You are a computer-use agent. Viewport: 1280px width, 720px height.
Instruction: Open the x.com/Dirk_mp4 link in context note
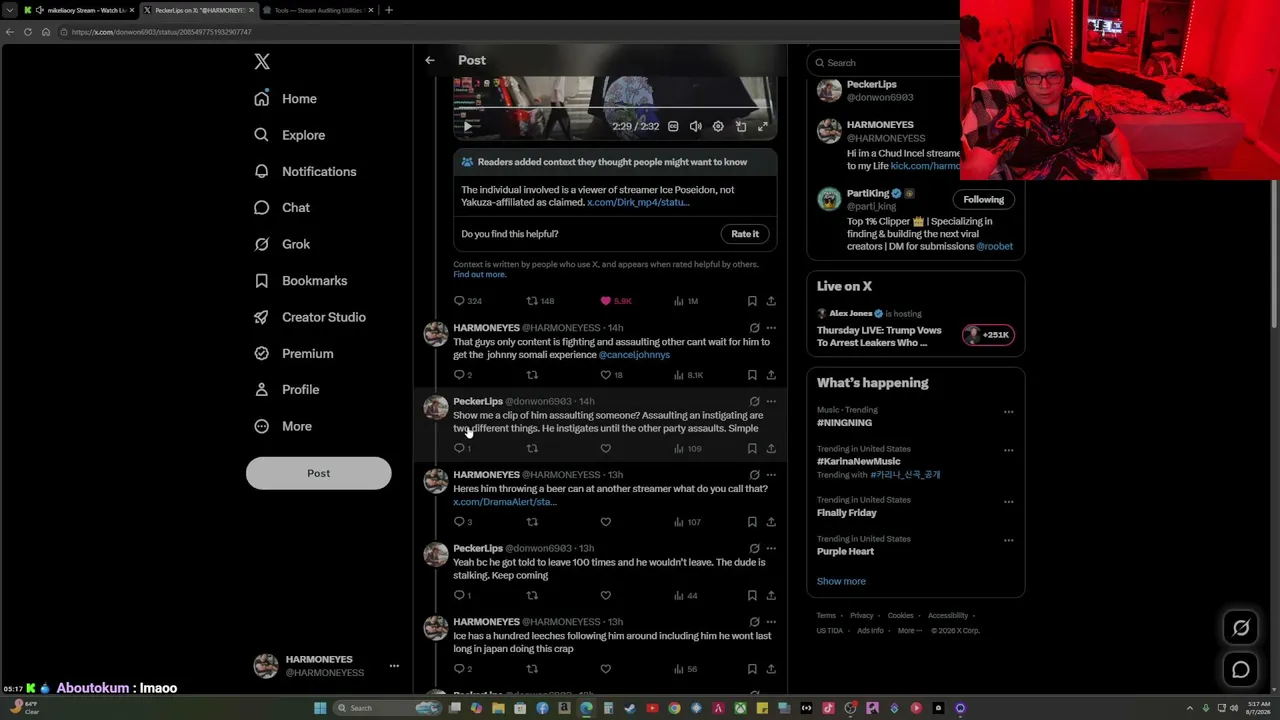[x=638, y=202]
